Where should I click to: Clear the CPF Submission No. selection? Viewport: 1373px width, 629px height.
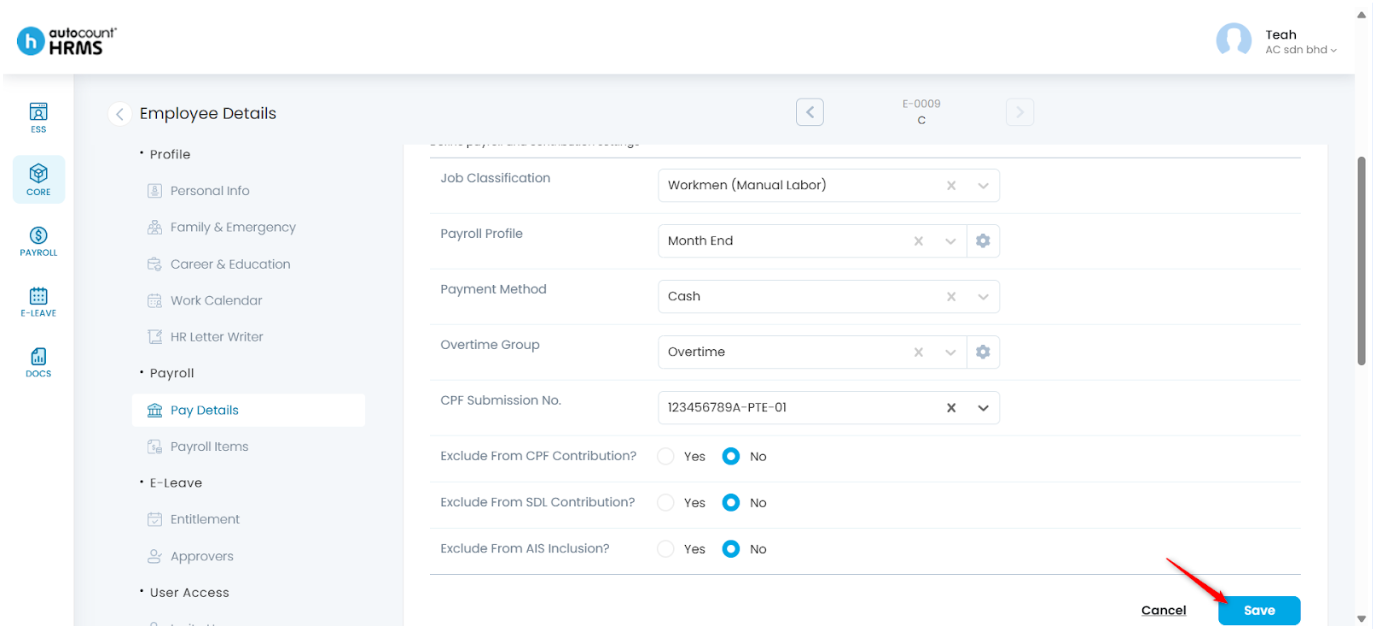pyautogui.click(x=951, y=407)
